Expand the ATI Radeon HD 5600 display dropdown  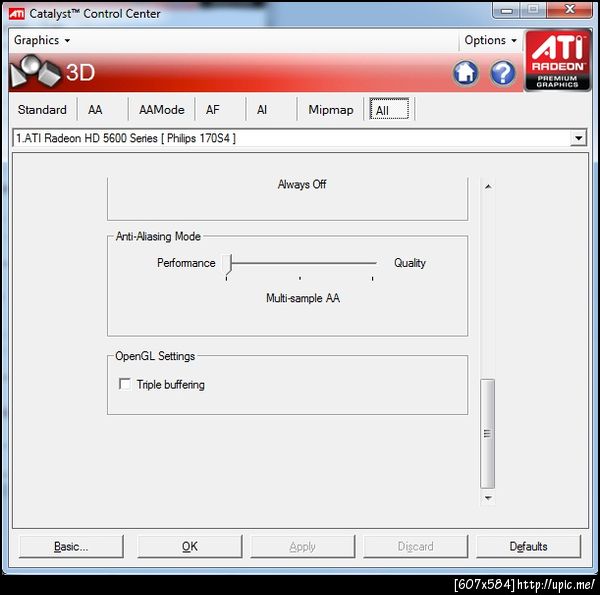tap(578, 138)
